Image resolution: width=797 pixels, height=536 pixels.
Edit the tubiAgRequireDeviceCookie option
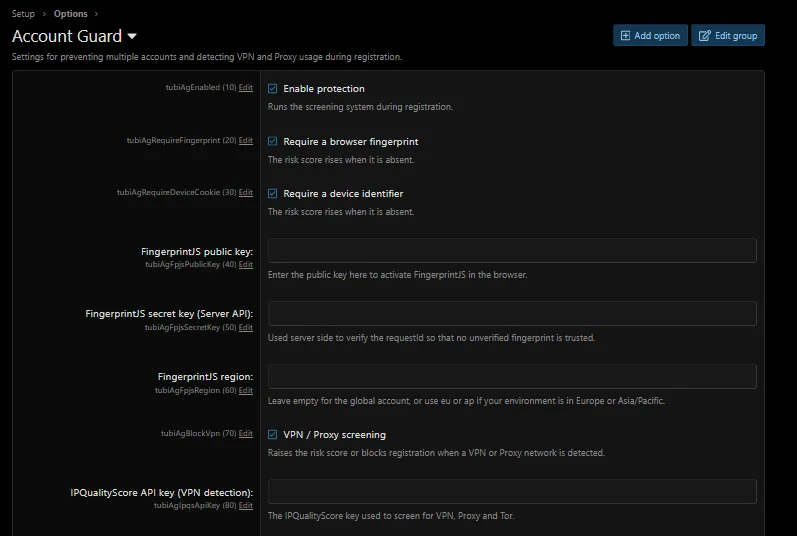click(x=246, y=193)
